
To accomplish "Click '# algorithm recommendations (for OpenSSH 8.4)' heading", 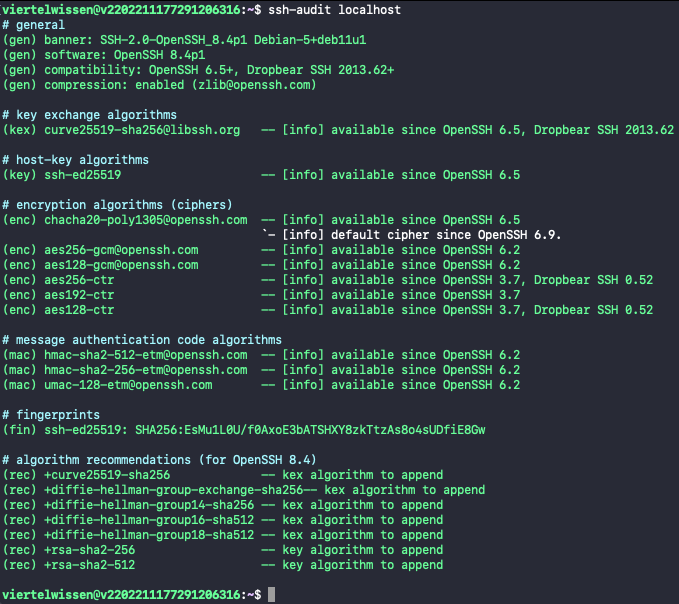I will 159,460.
